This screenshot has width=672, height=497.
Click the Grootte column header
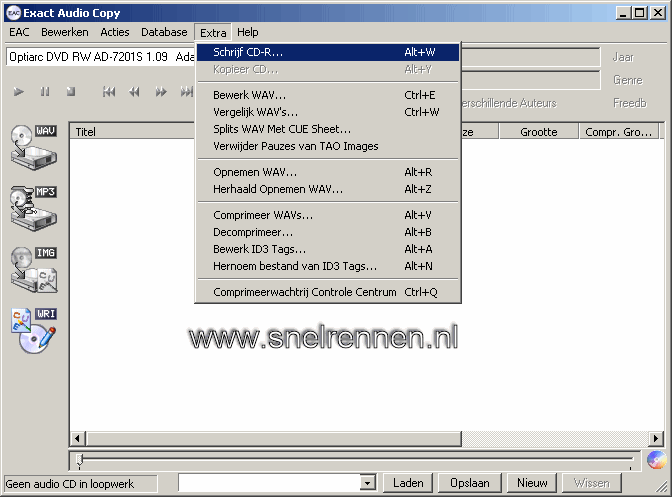coord(539,132)
